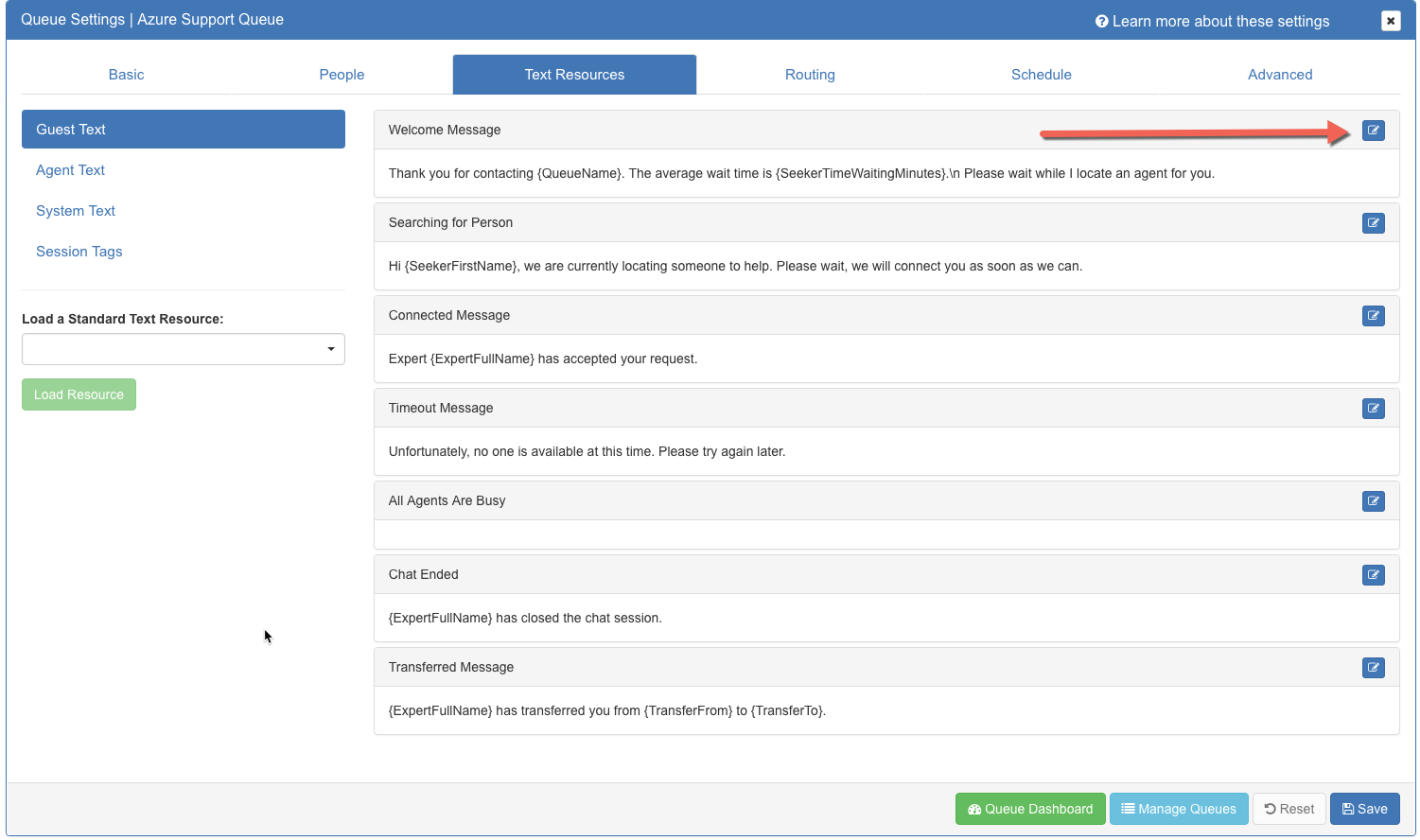Select the Text Resources tab
Viewport: 1420px width, 840px height.
click(x=574, y=75)
